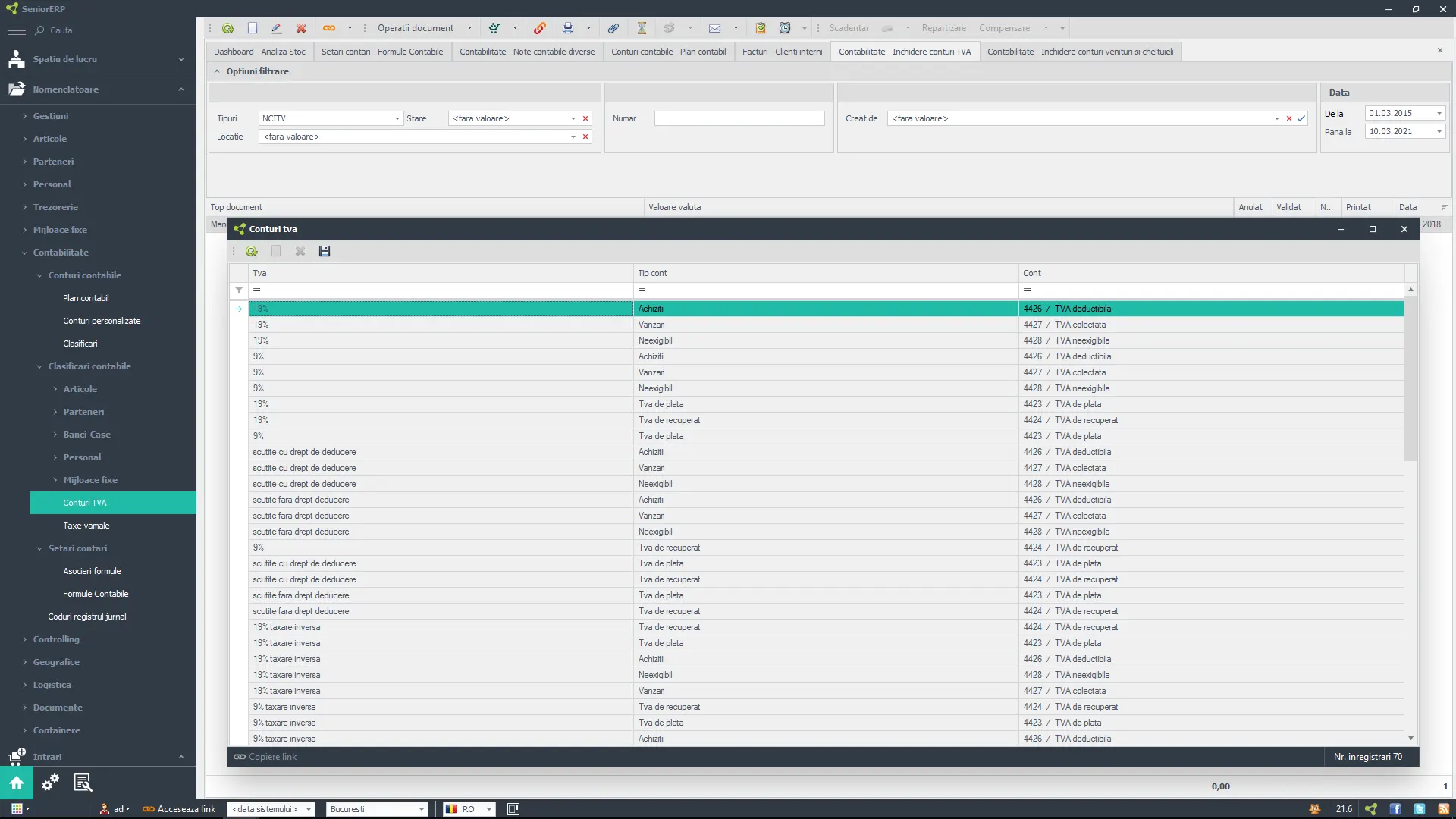Click Copiere link in Conturi tva window
The image size is (1456, 819).
click(265, 757)
